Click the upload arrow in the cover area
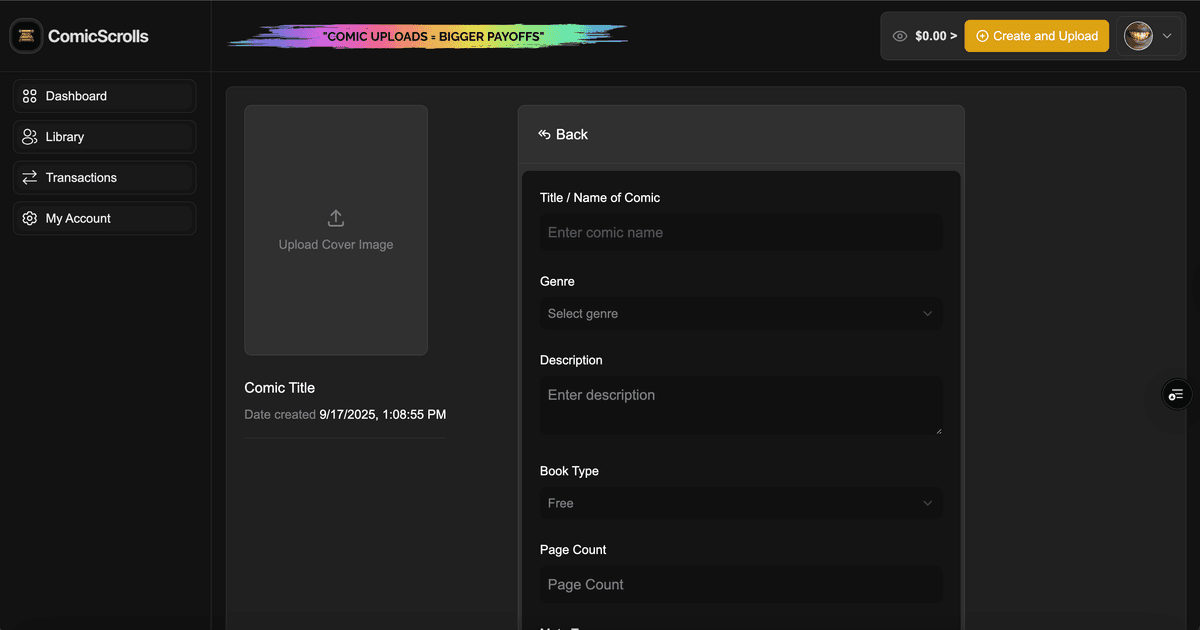 tap(335, 216)
